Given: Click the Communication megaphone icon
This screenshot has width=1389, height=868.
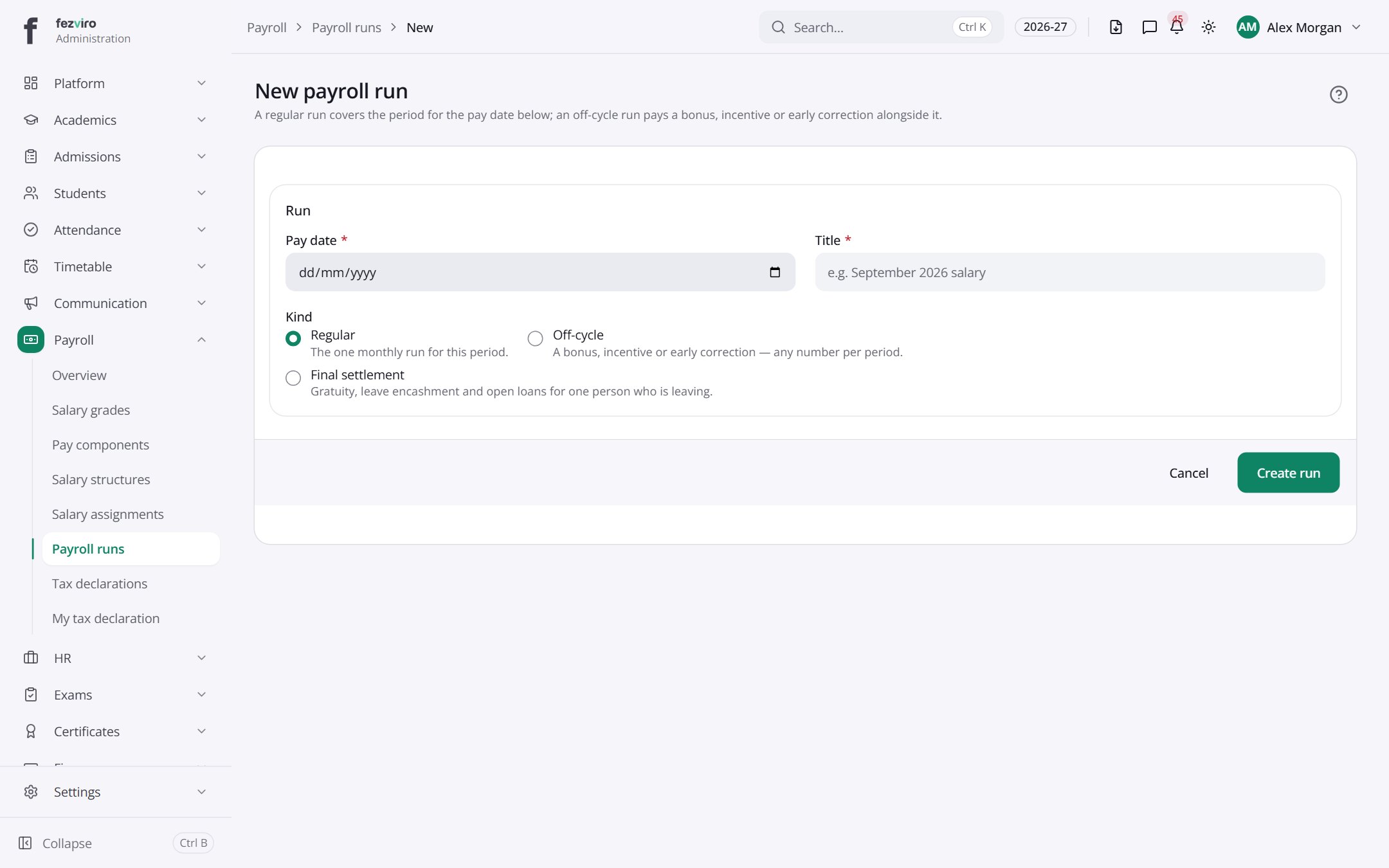Looking at the screenshot, I should coord(31,303).
